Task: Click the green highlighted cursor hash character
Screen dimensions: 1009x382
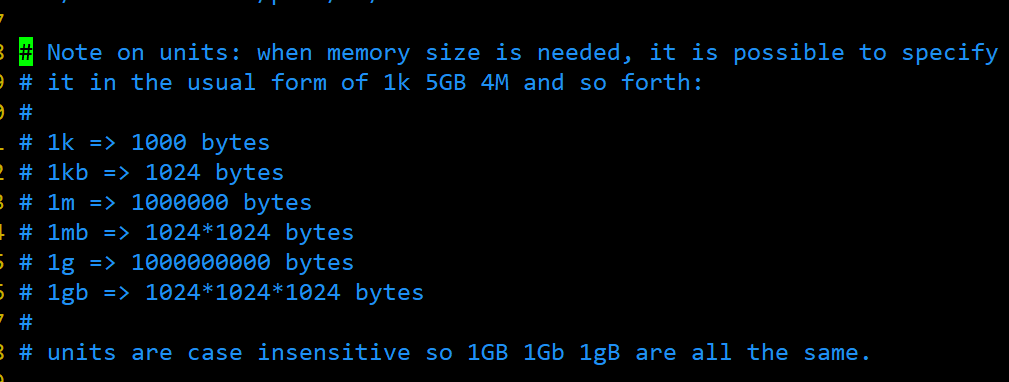Action: pyautogui.click(x=26, y=52)
